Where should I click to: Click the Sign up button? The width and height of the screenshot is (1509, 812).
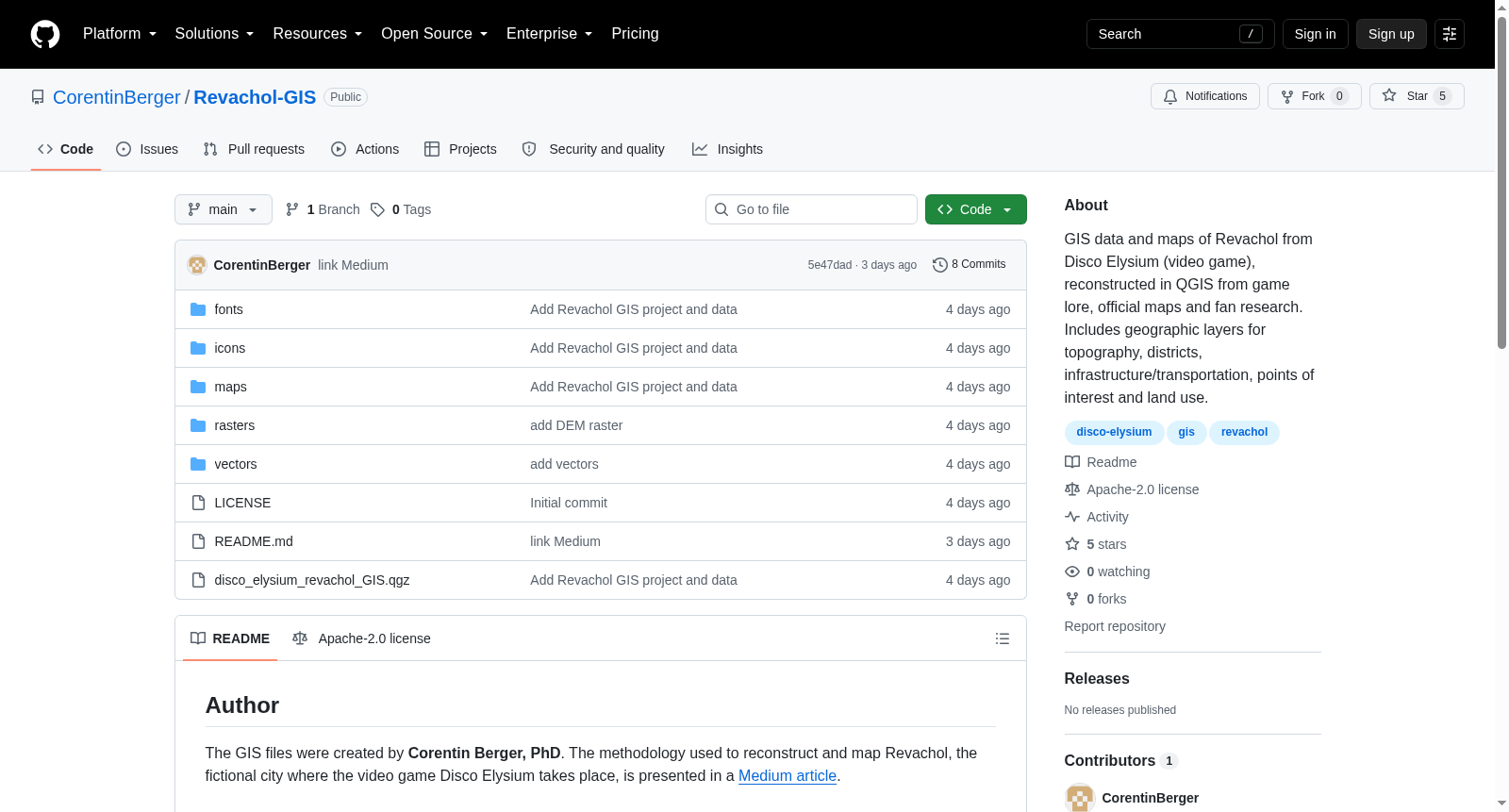1391,34
